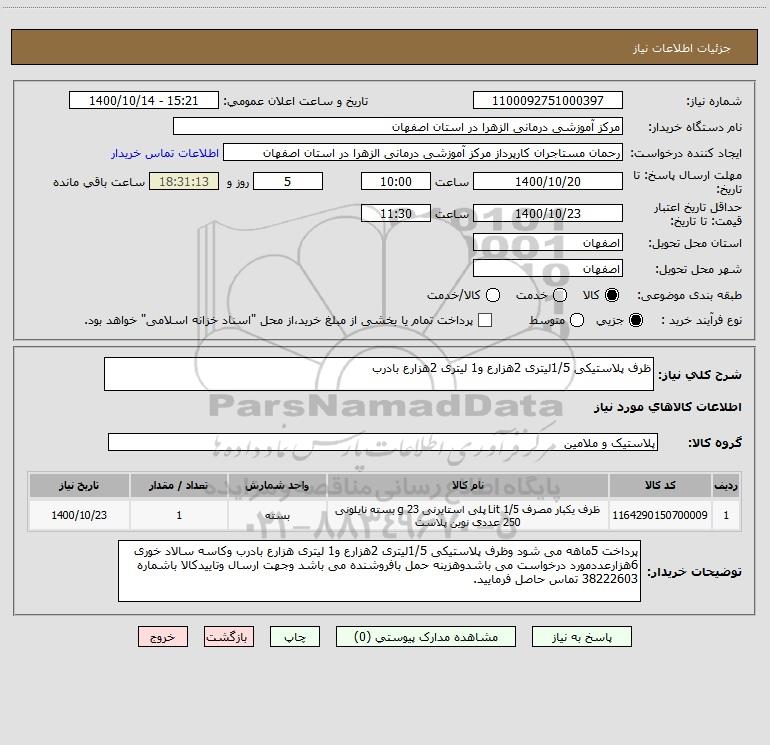Select the کالا/خدمت radio button
Image resolution: width=770 pixels, height=745 pixels.
tap(493, 295)
